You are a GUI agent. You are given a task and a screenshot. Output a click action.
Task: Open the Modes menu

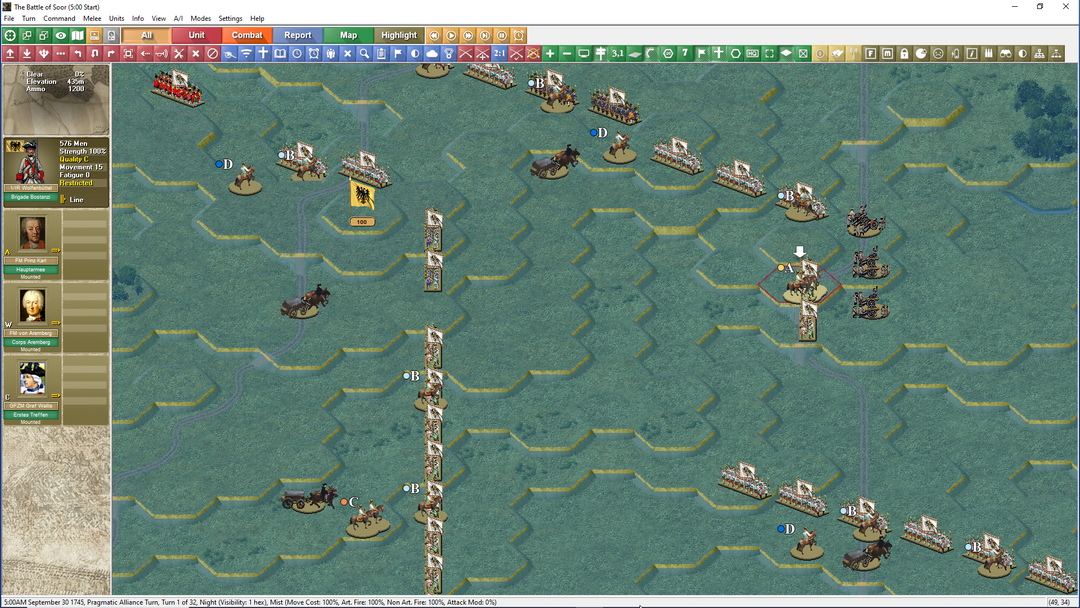(200, 19)
